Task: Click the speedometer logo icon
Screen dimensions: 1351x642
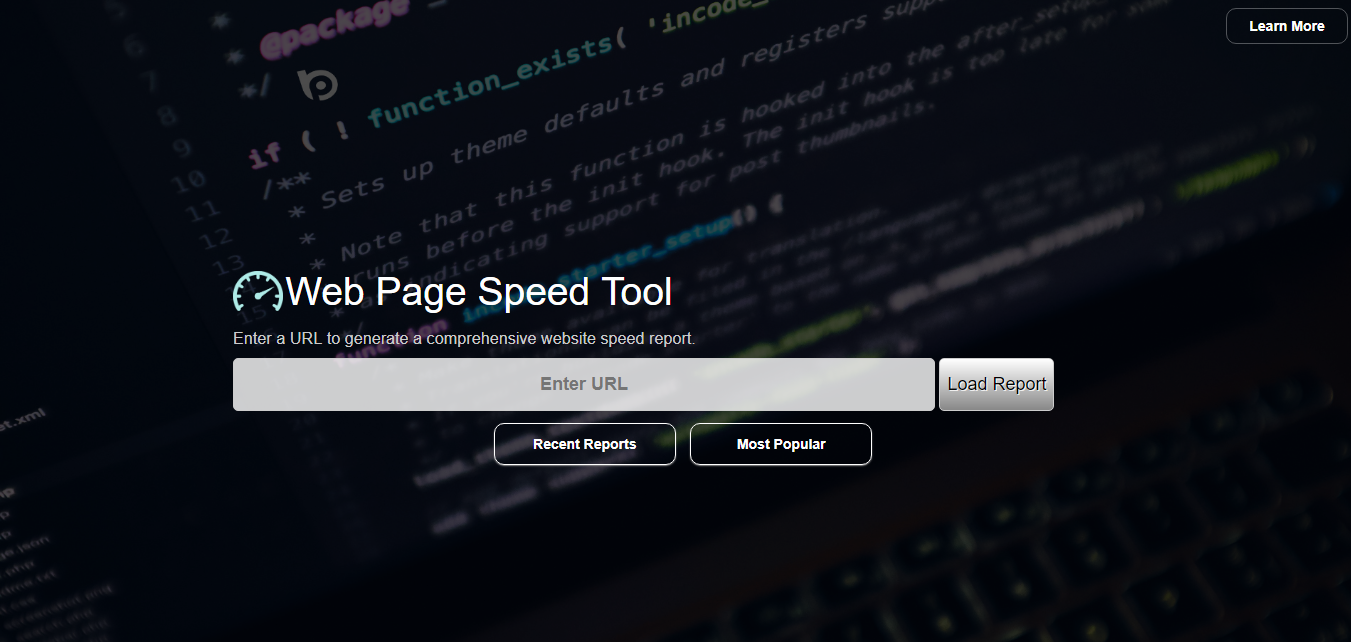Action: pos(259,291)
